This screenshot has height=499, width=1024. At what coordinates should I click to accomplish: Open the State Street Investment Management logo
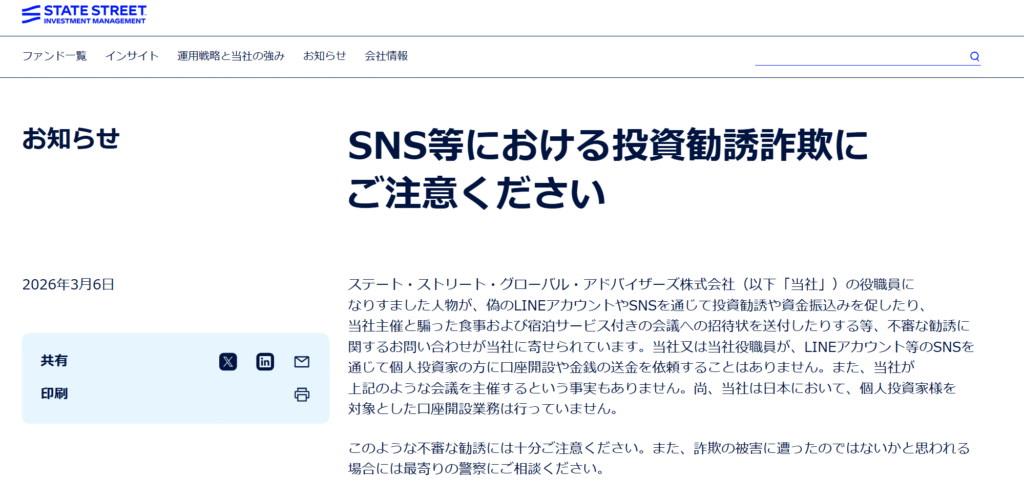[x=84, y=14]
